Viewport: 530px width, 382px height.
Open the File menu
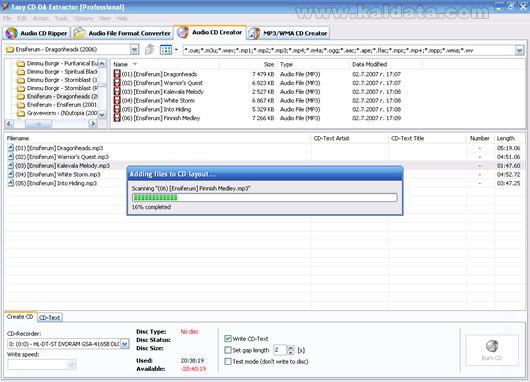[7, 18]
